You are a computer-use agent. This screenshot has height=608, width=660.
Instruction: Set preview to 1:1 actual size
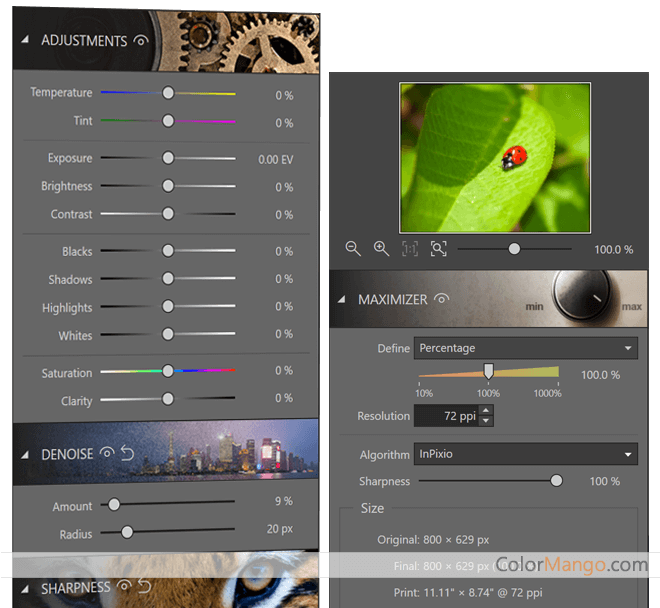[410, 249]
